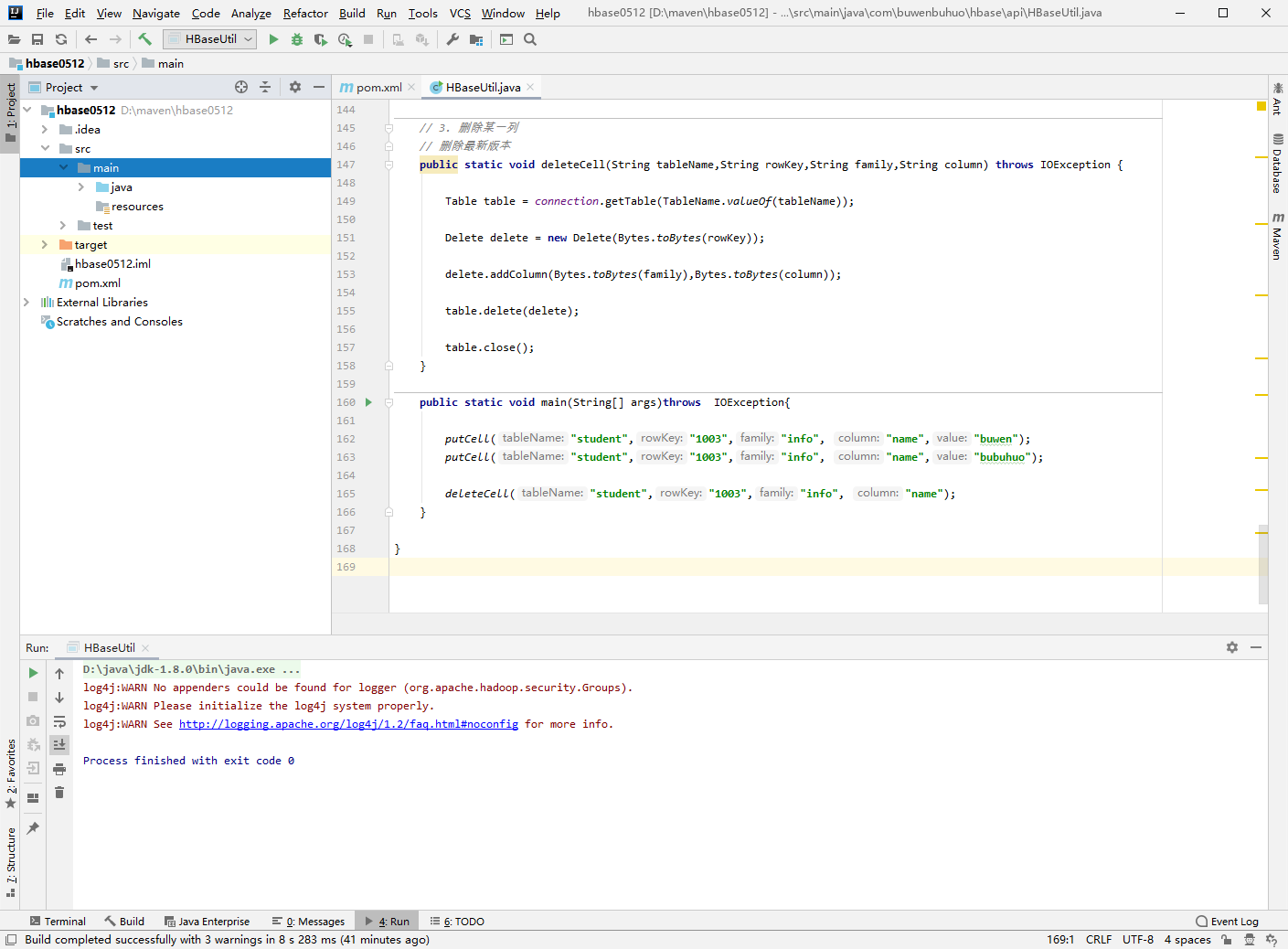Open the 6: TODO tool window
This screenshot has height=949, width=1288.
tap(457, 922)
